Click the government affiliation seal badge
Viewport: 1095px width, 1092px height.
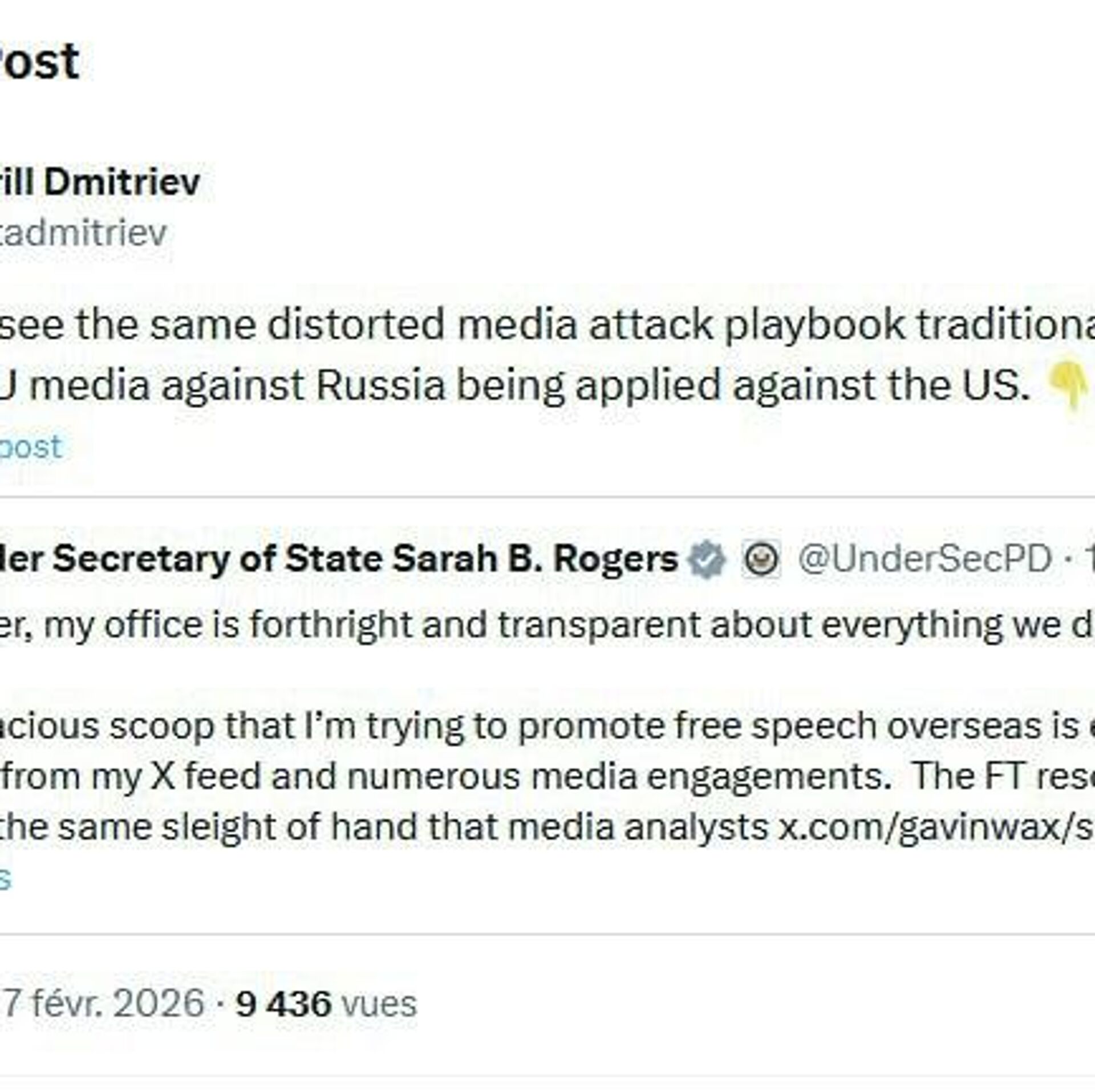[761, 559]
